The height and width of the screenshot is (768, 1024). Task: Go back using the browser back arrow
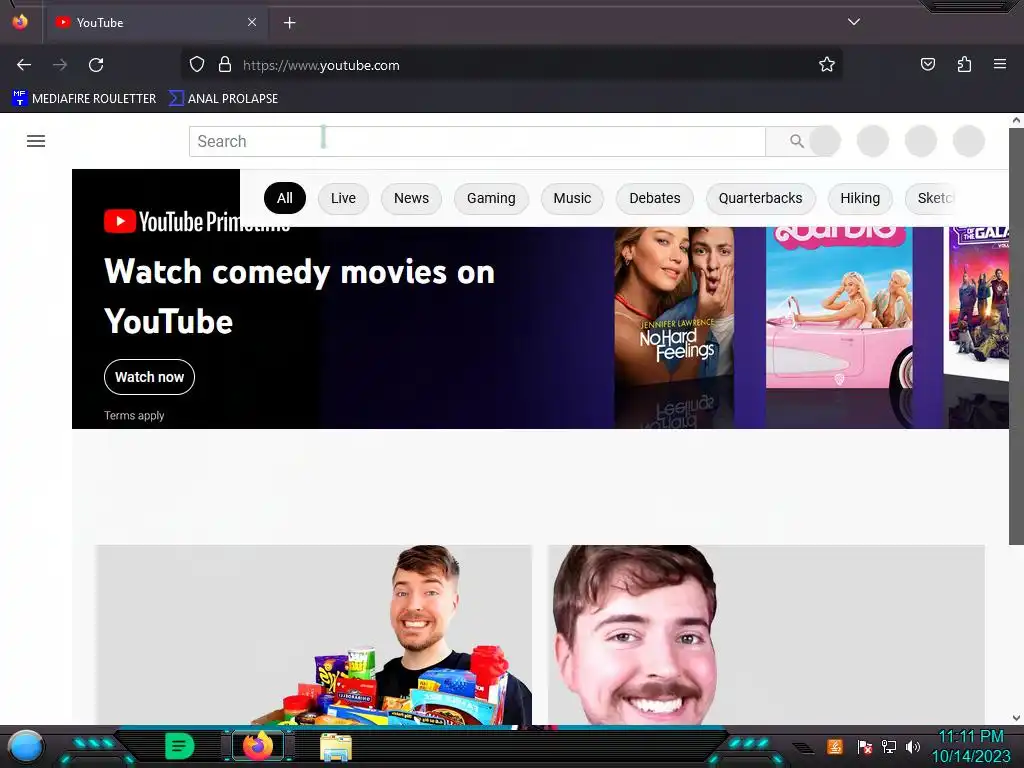(24, 65)
